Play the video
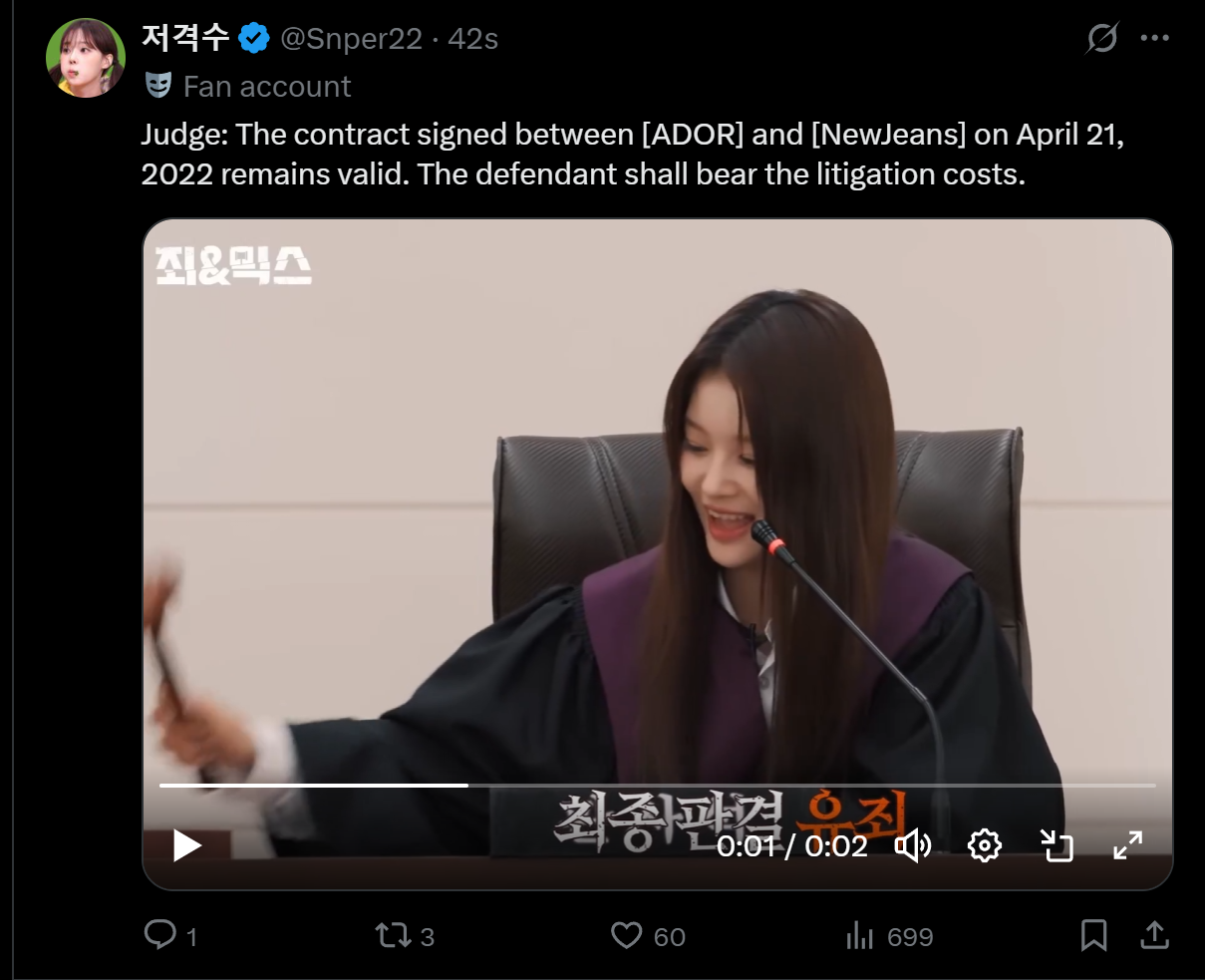 tap(187, 846)
